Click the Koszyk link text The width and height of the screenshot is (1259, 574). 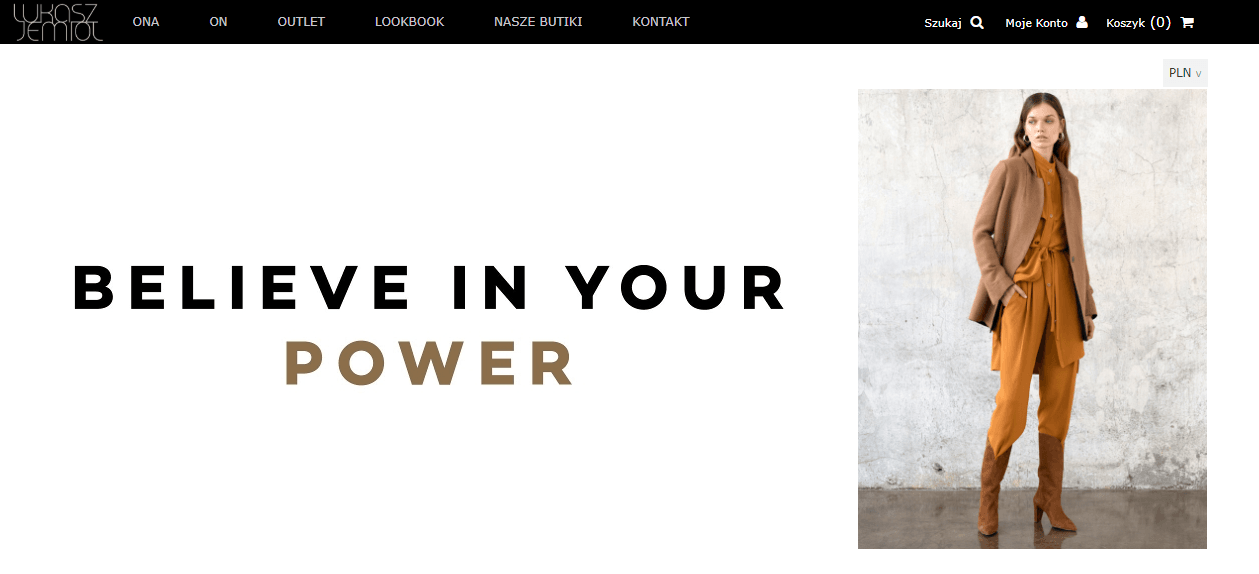click(x=1125, y=23)
